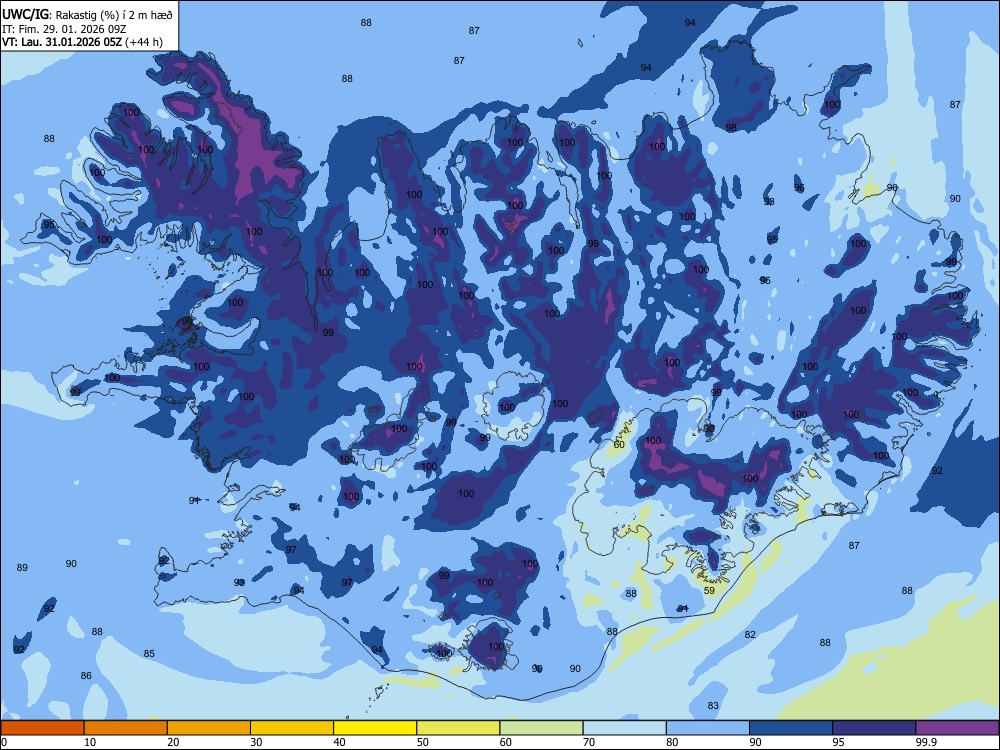Pick the indigo 95–99.9 legend swatch
This screenshot has height=750, width=1000.
[874, 728]
